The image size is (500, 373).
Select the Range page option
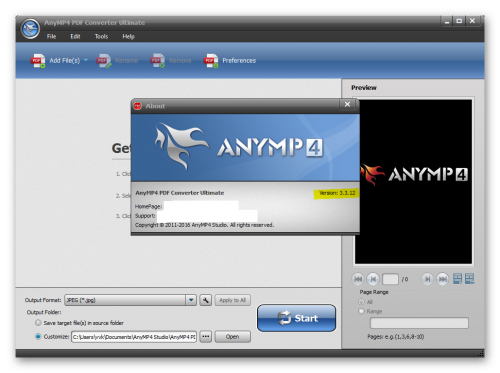(361, 311)
